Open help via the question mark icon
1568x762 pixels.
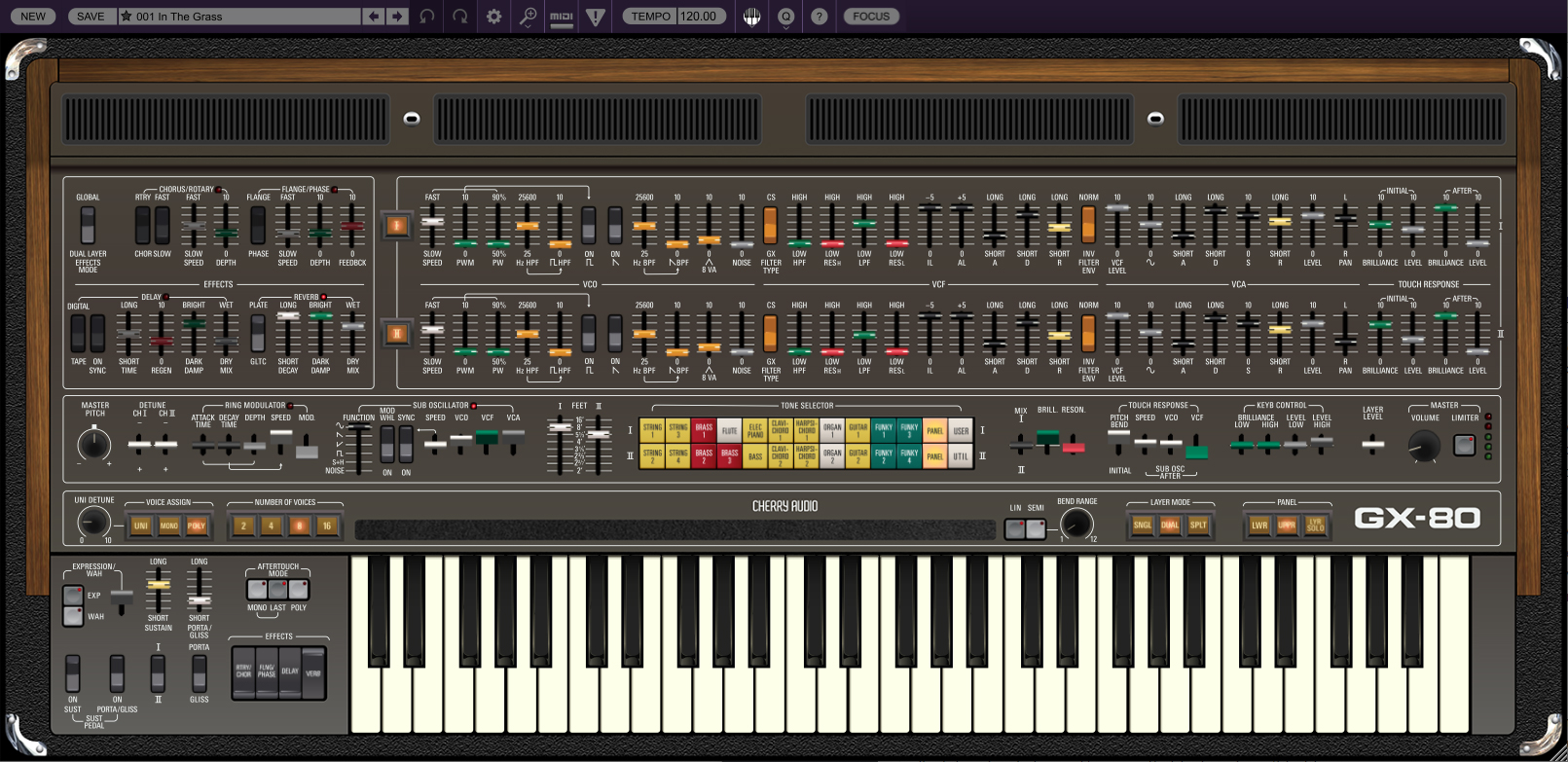click(x=820, y=17)
